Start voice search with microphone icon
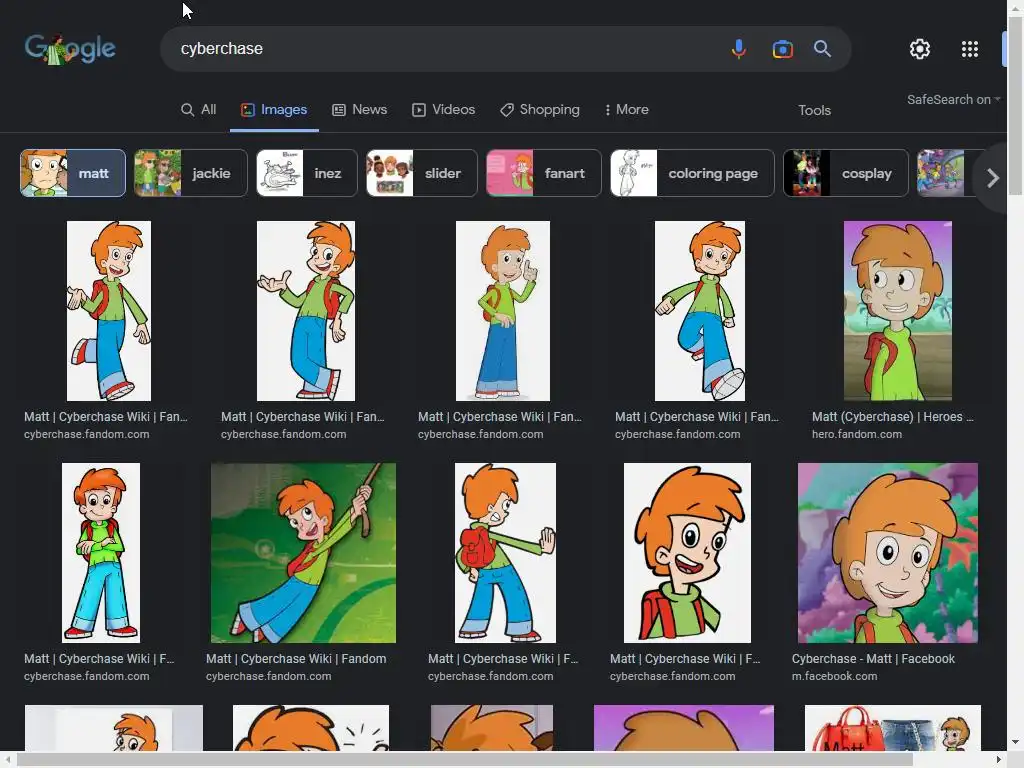Screen dimensions: 1024x768 pyautogui.click(x=739, y=49)
